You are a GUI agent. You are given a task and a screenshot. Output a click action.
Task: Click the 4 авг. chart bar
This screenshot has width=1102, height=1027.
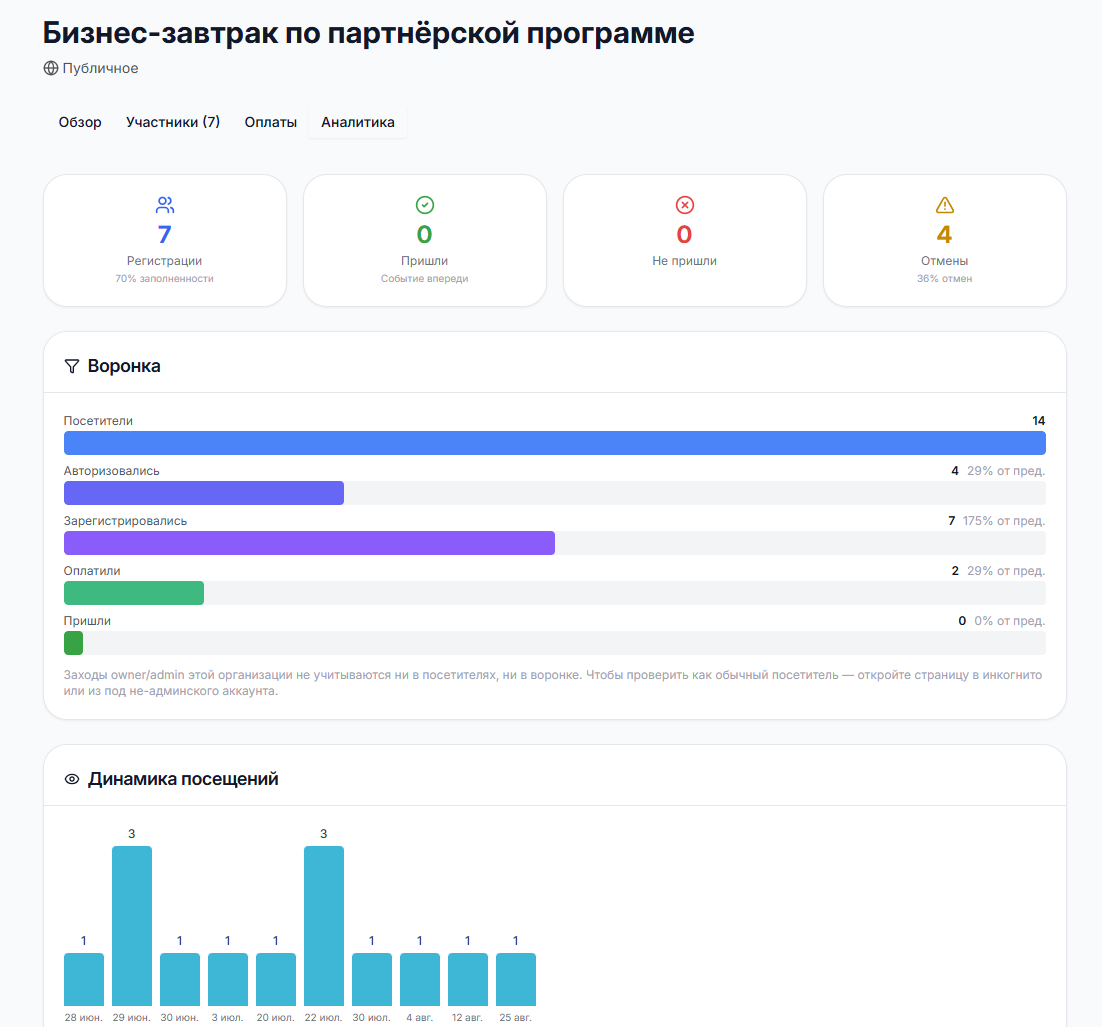click(420, 979)
